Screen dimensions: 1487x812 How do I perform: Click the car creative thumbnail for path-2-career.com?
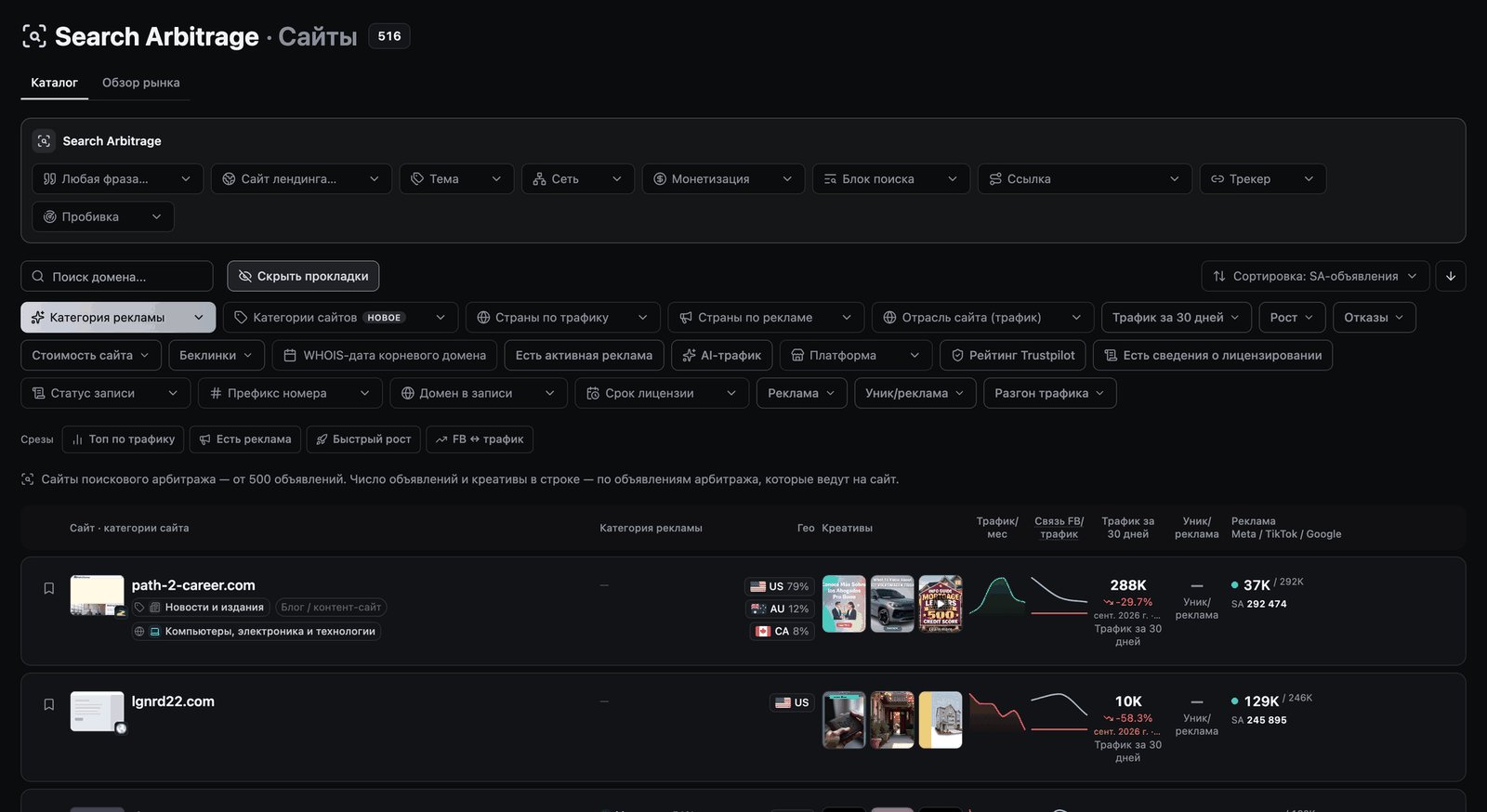tap(892, 604)
